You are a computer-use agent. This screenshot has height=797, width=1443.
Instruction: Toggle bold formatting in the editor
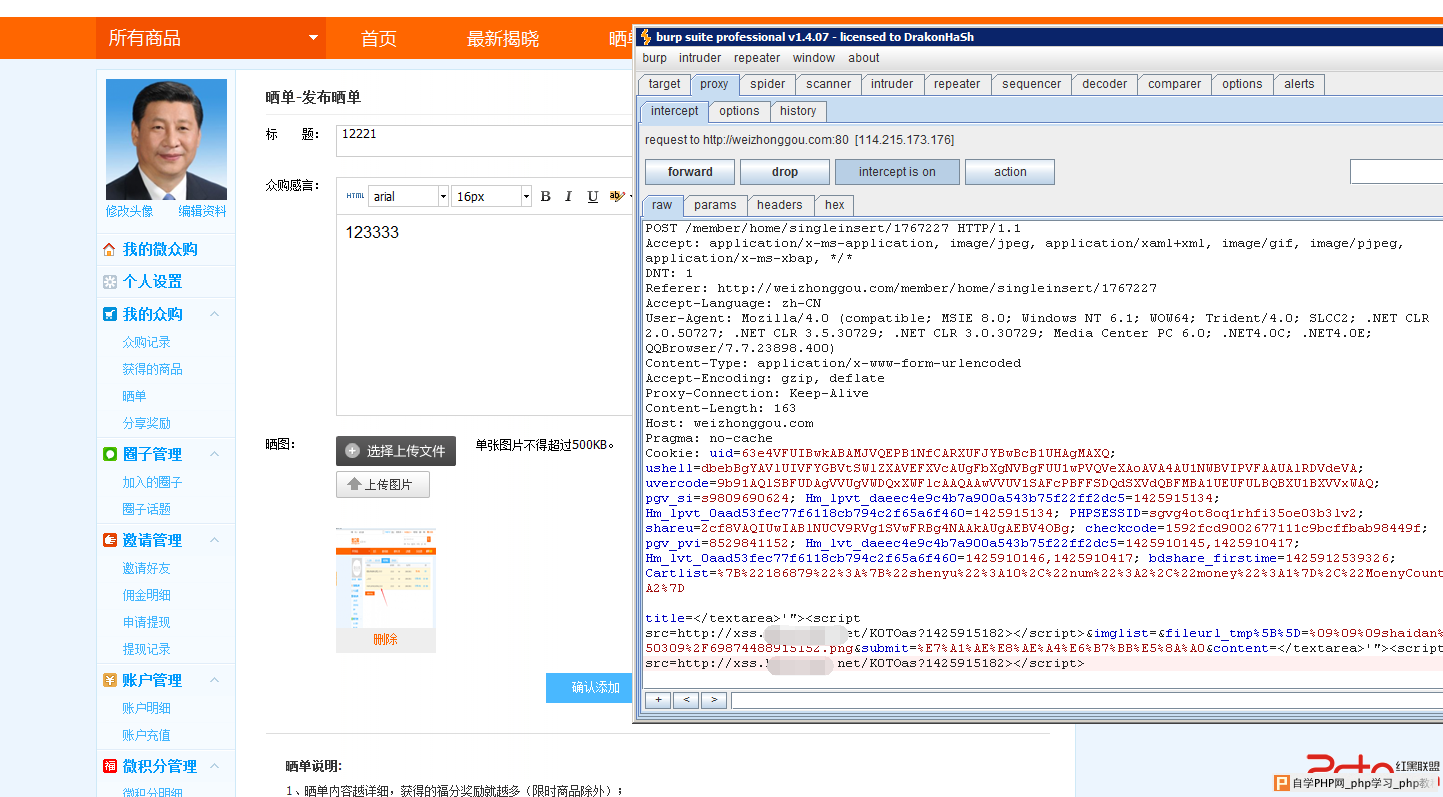(545, 196)
